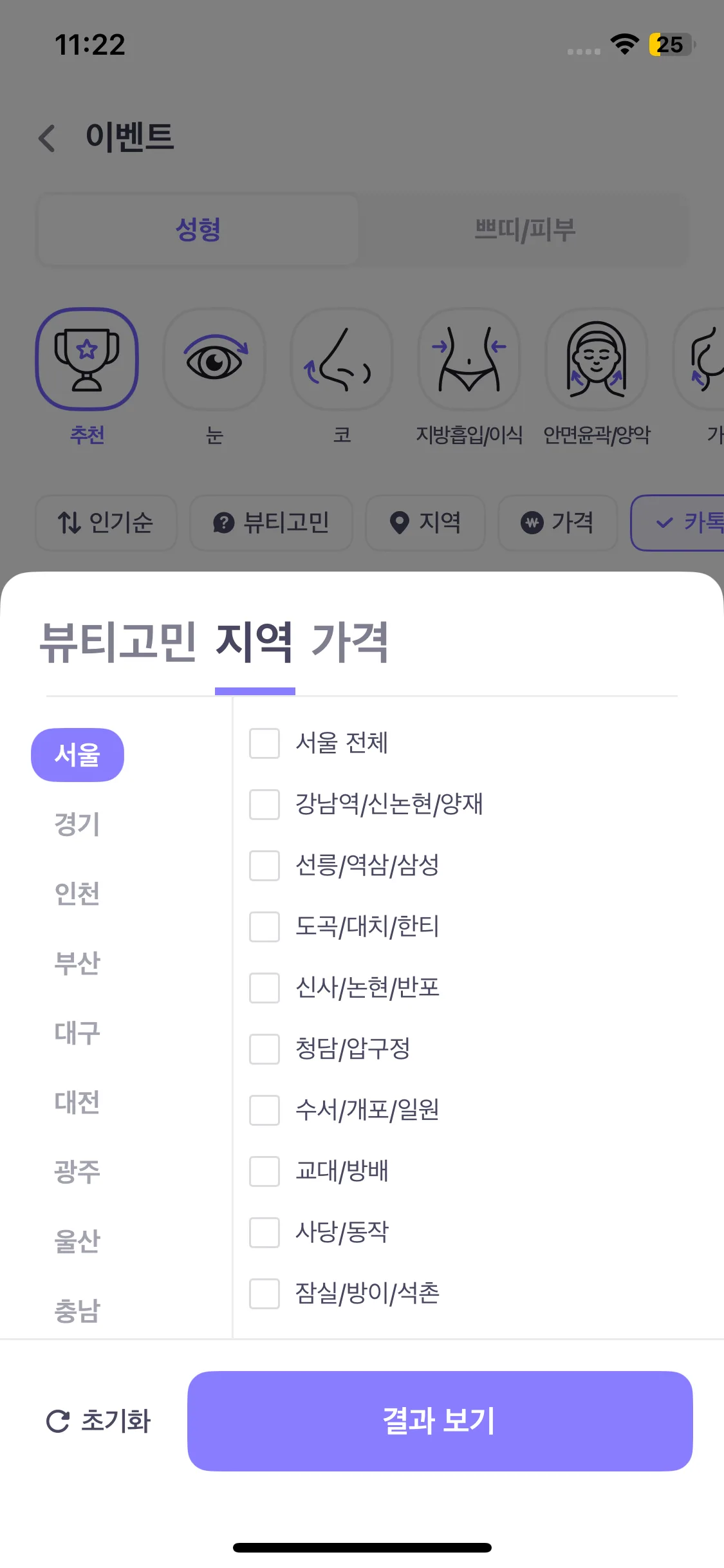Select the 지방흡입/이식 body icon

[469, 359]
